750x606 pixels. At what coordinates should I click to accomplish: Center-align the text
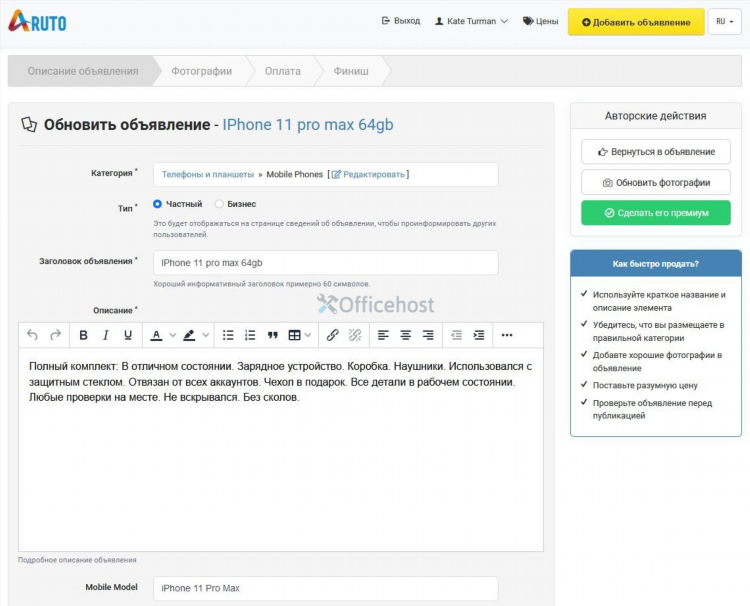[x=406, y=335]
